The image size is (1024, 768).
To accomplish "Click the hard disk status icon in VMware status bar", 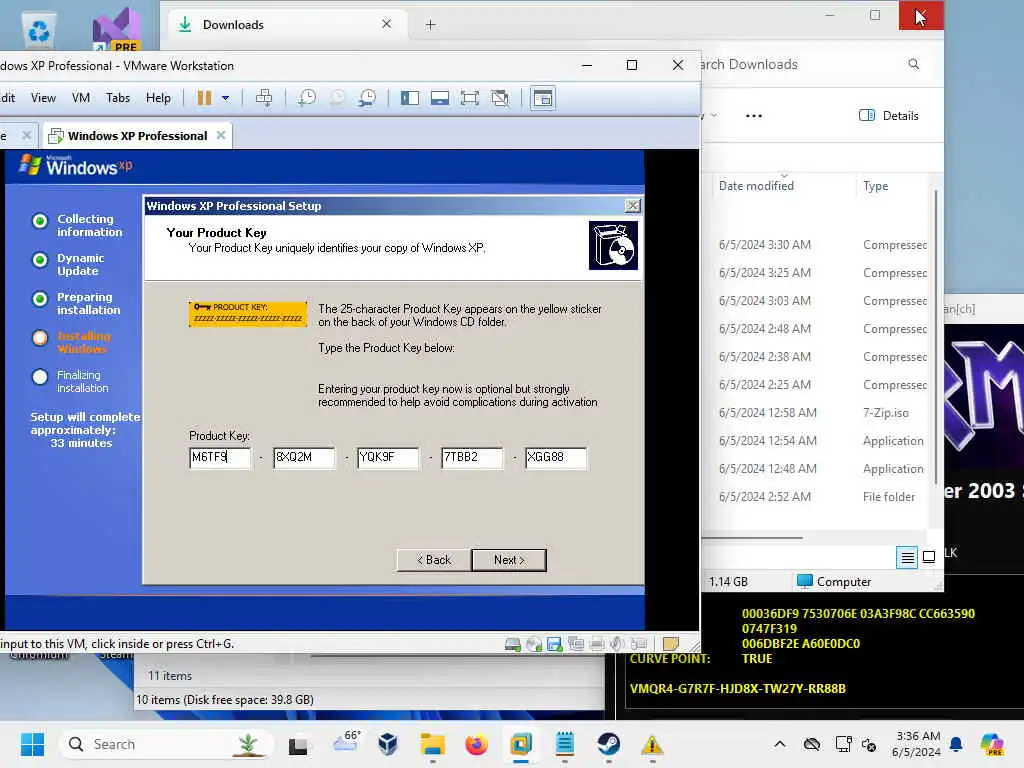I will [513, 645].
